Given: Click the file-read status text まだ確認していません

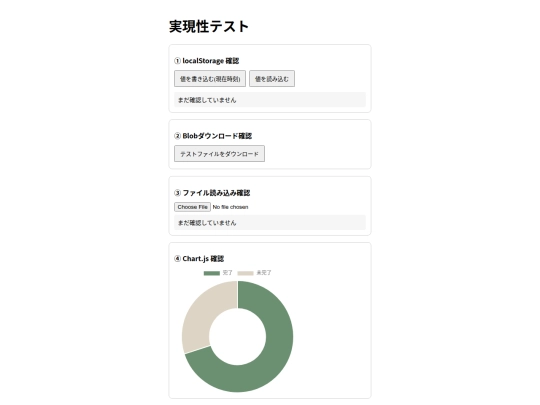Looking at the screenshot, I should (207, 223).
